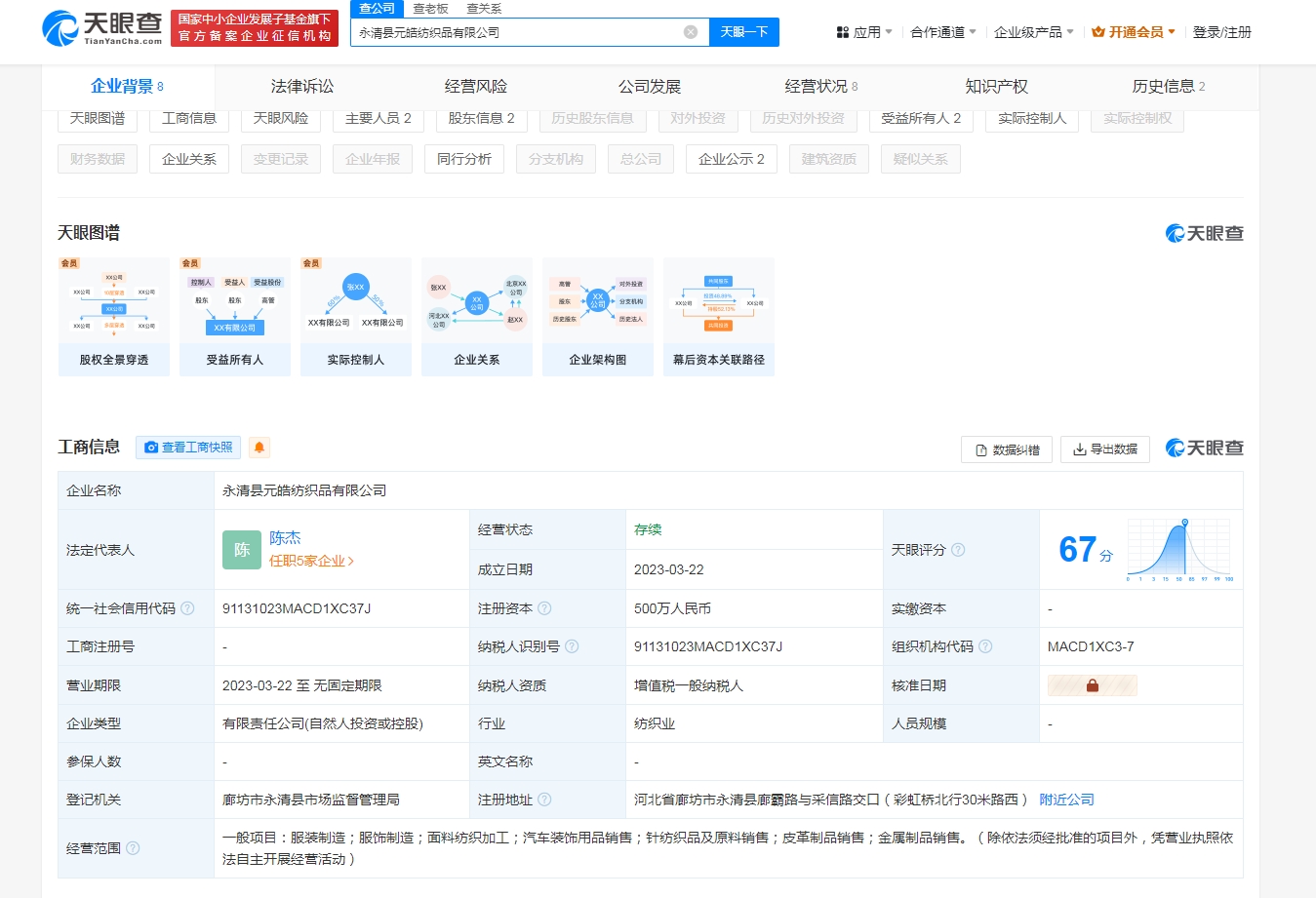Click organization code MACD1XC3-7
The image size is (1316, 898).
pos(1091,646)
